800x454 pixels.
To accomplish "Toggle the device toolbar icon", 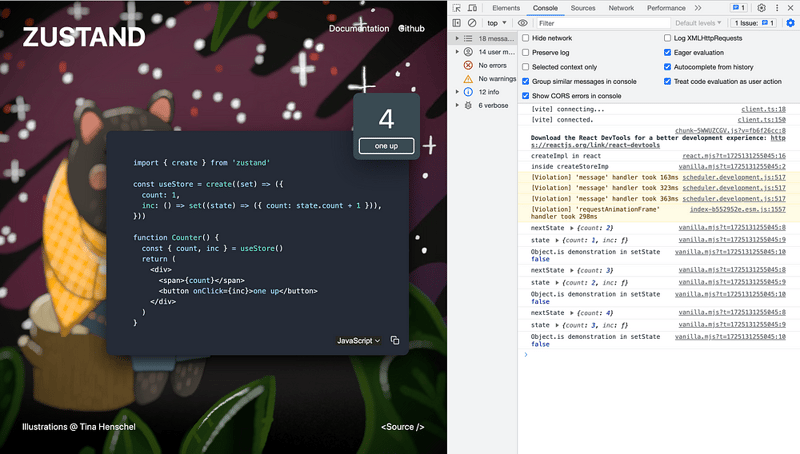I will (x=472, y=8).
